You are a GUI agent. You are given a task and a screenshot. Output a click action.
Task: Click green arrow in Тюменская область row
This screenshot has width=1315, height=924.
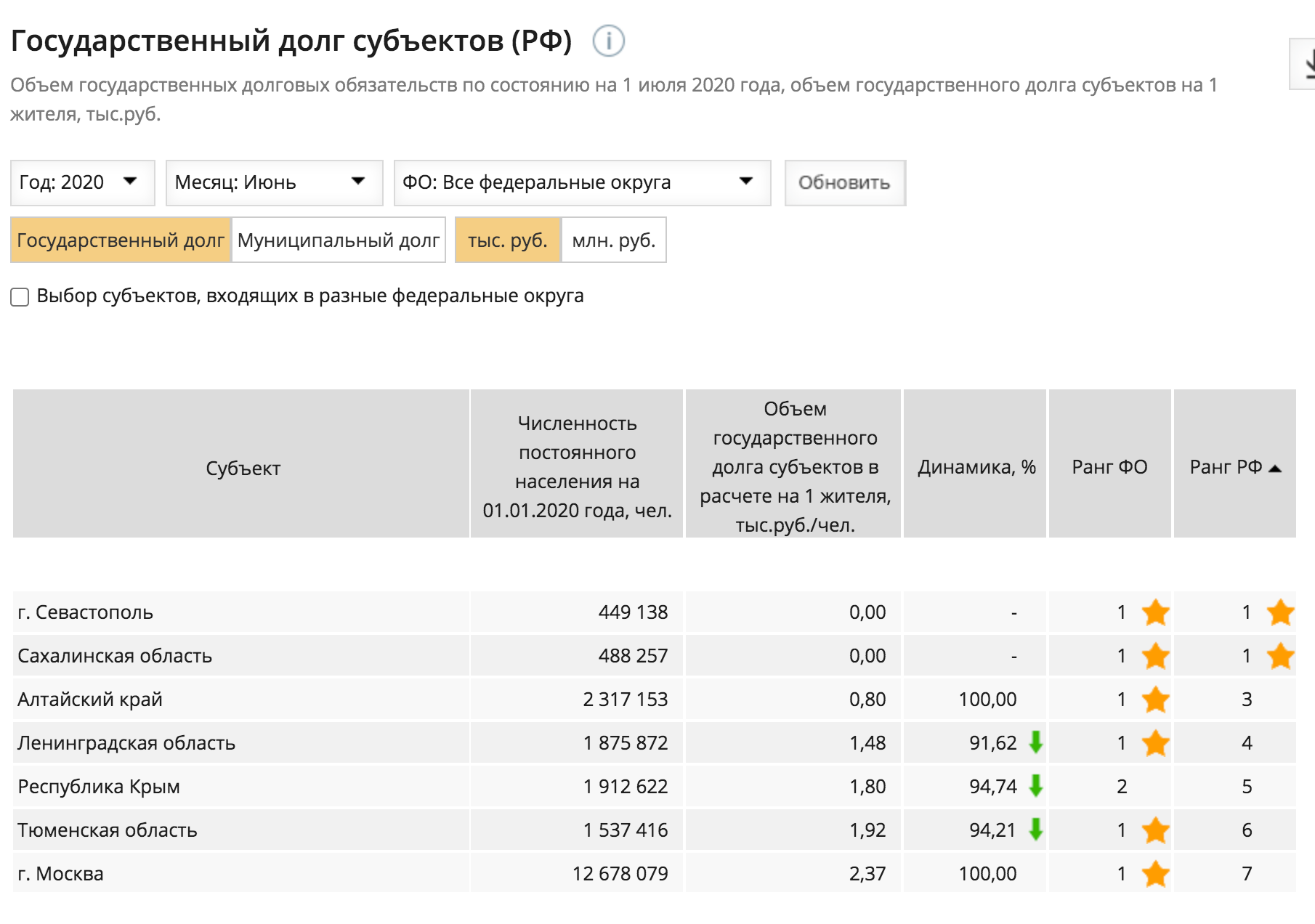pyautogui.click(x=1036, y=830)
